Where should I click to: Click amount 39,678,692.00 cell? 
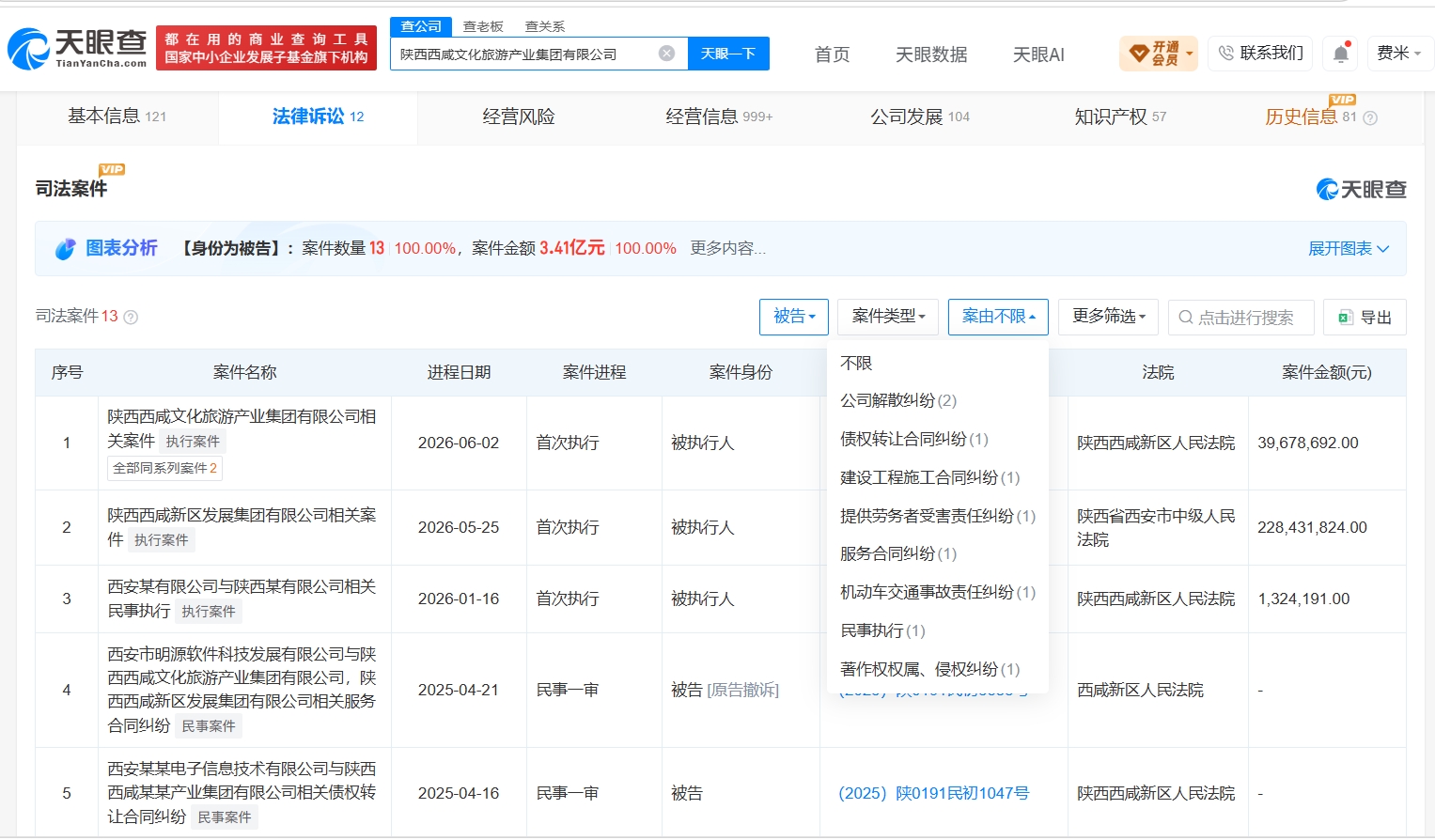coord(1308,443)
